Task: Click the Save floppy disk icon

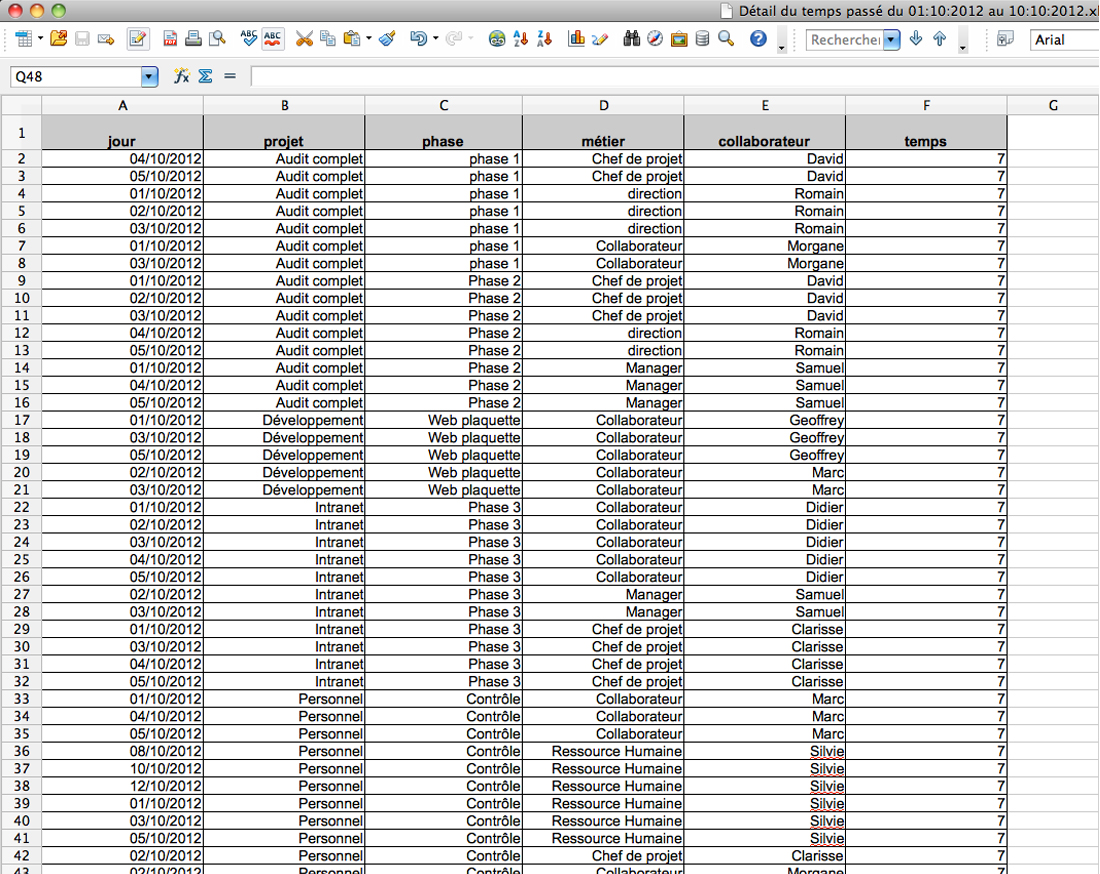Action: tap(82, 39)
